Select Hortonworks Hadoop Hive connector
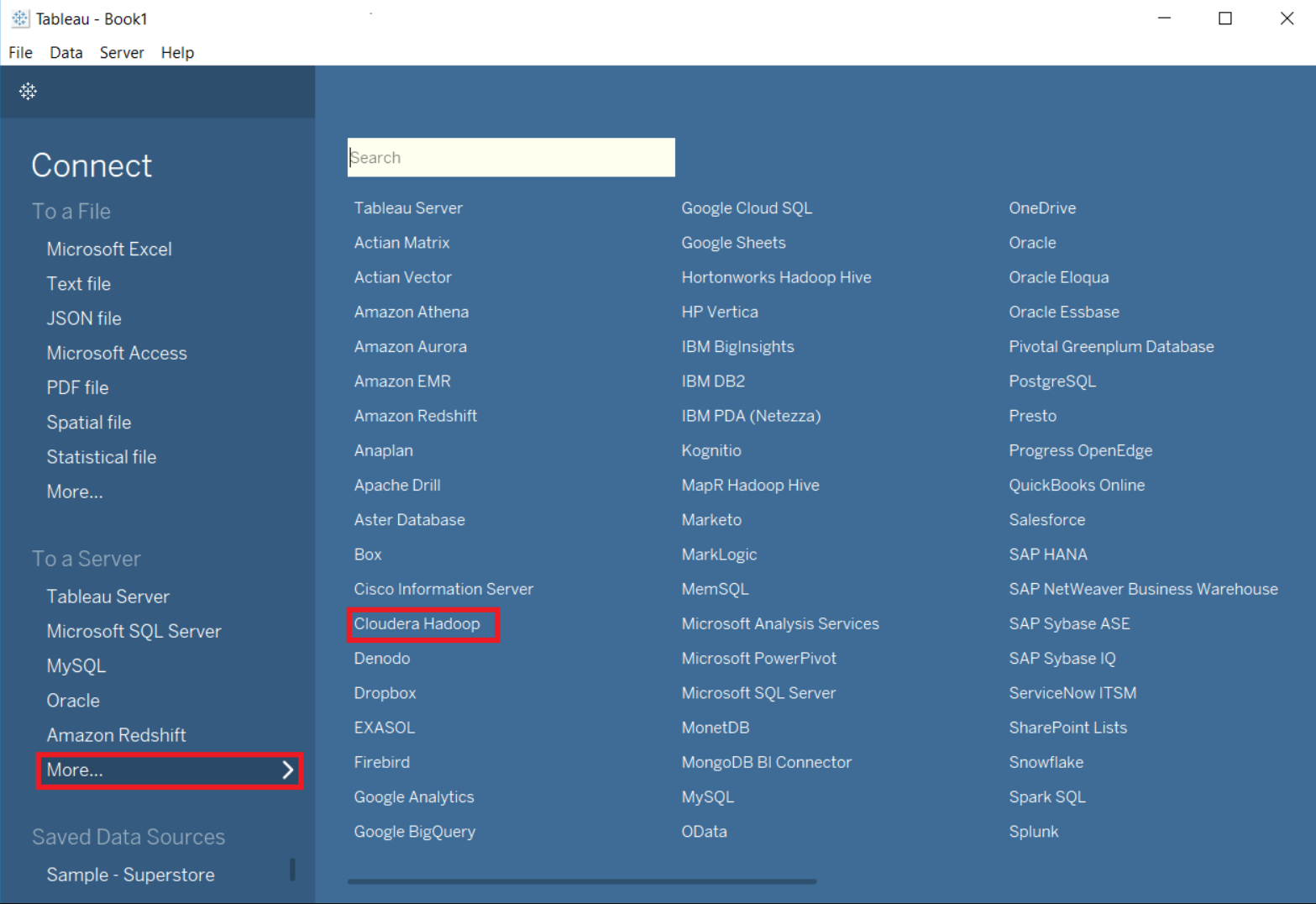 [777, 277]
